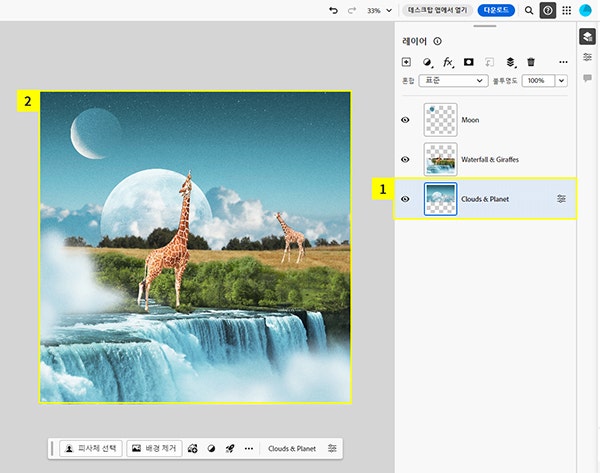Click the 다운로드 download button
600x473 pixels.
[497, 10]
